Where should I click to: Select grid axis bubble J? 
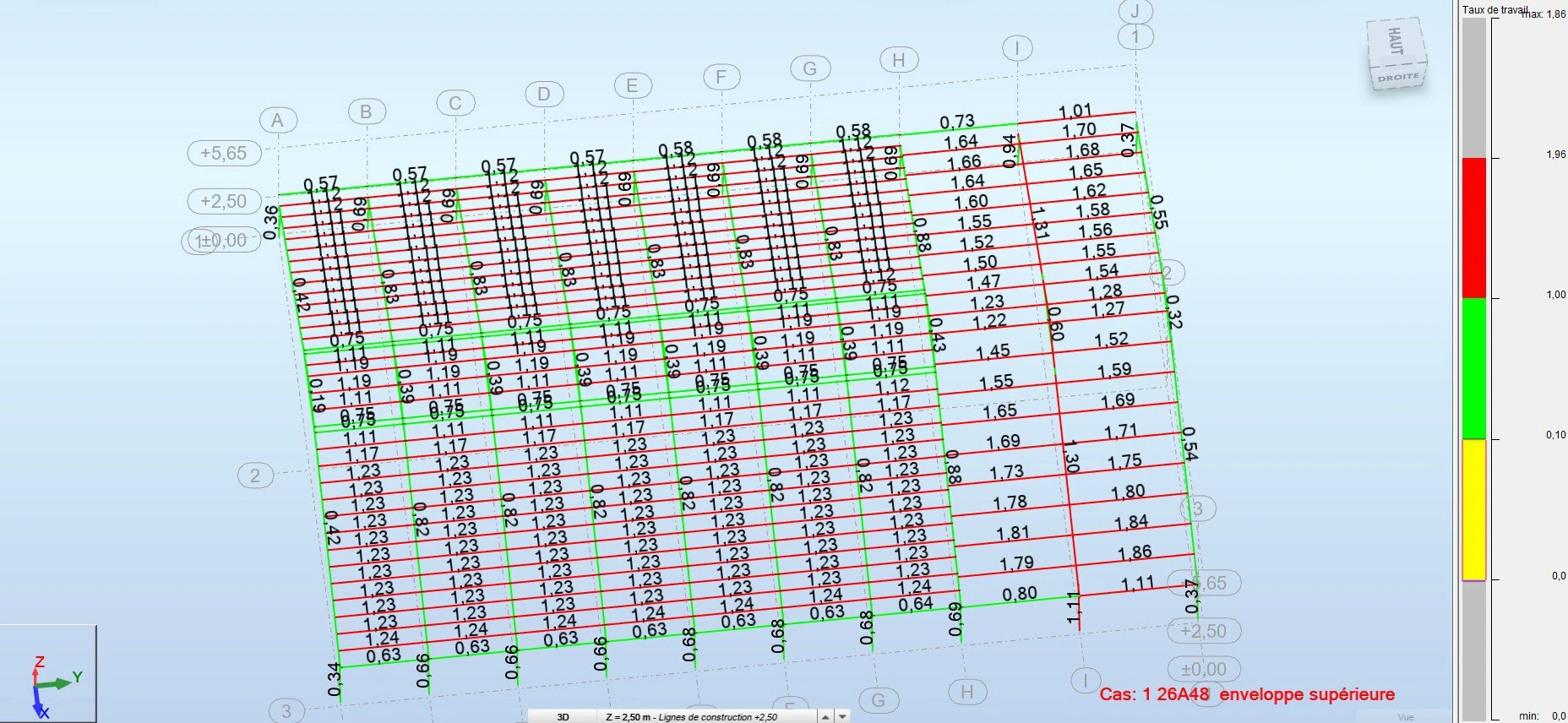coord(1135,11)
